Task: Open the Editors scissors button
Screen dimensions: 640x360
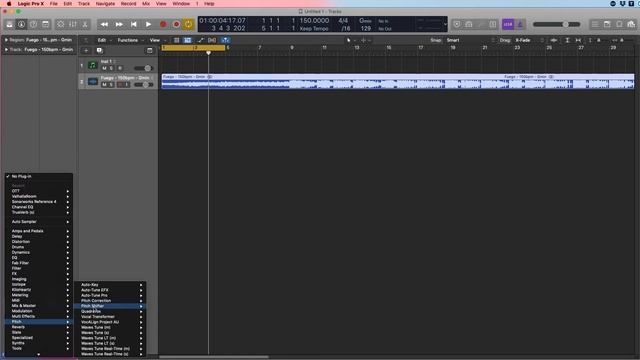Action: click(85, 24)
